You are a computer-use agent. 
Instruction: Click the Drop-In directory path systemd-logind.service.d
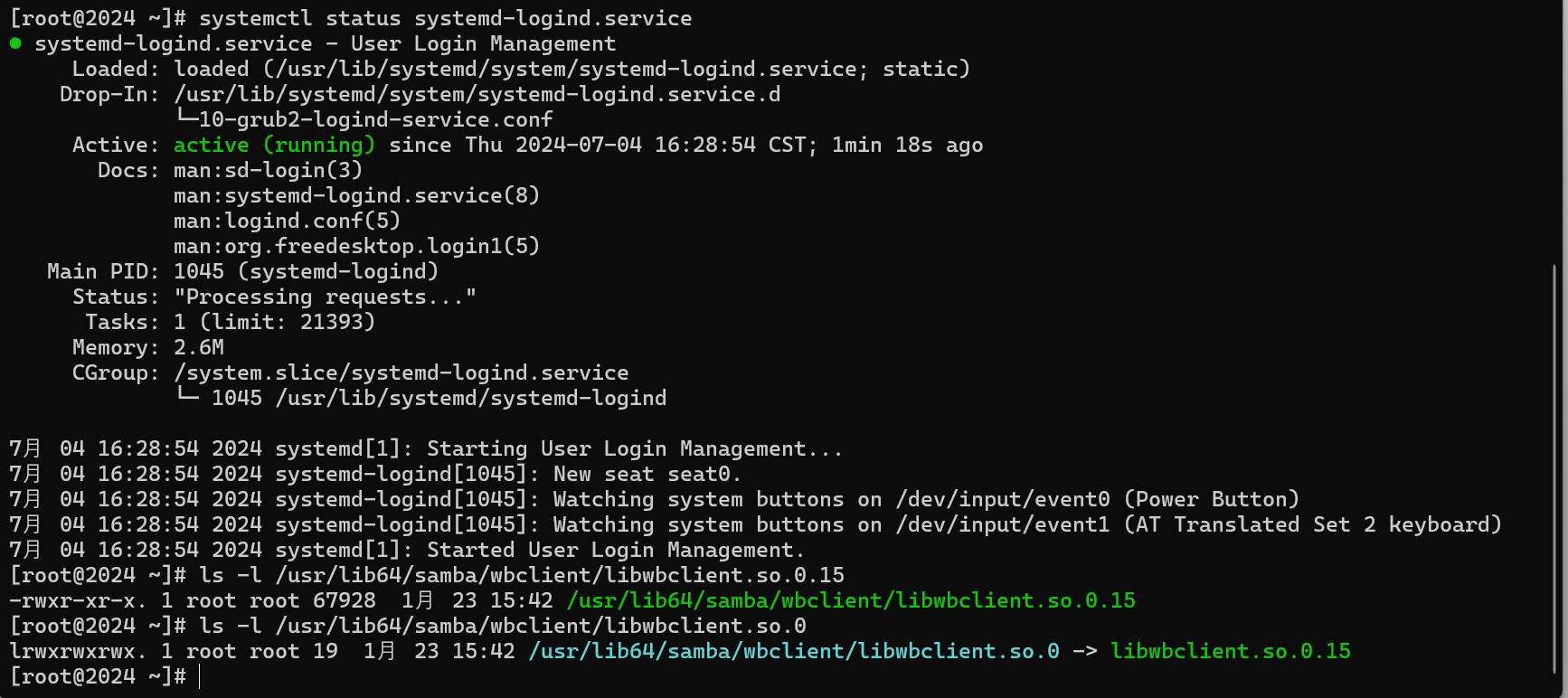(477, 94)
